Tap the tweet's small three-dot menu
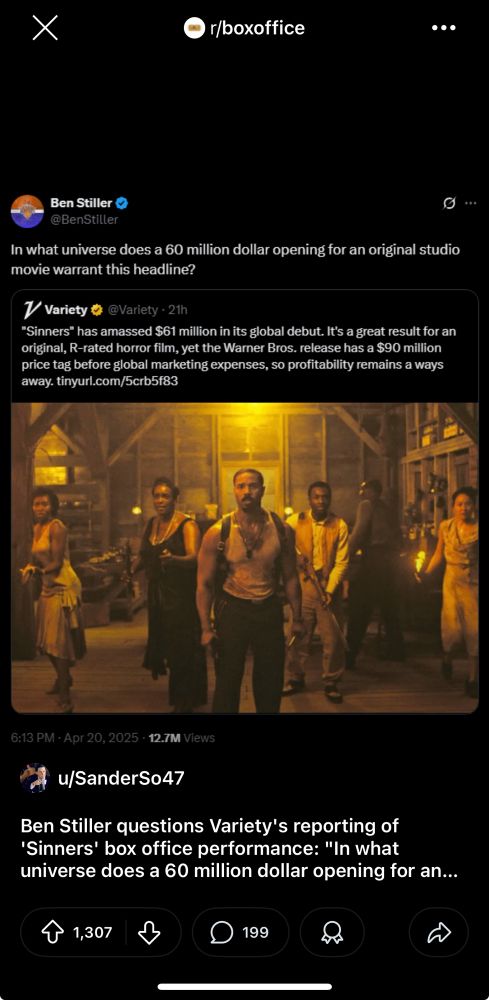Image resolution: width=489 pixels, height=1000 pixels. (471, 203)
